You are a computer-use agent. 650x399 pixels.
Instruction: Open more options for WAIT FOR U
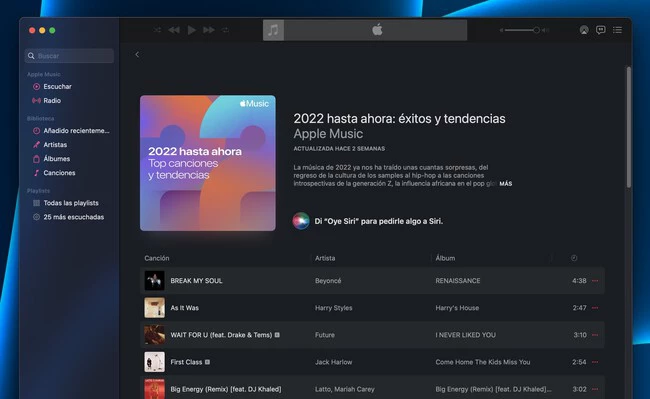(595, 335)
